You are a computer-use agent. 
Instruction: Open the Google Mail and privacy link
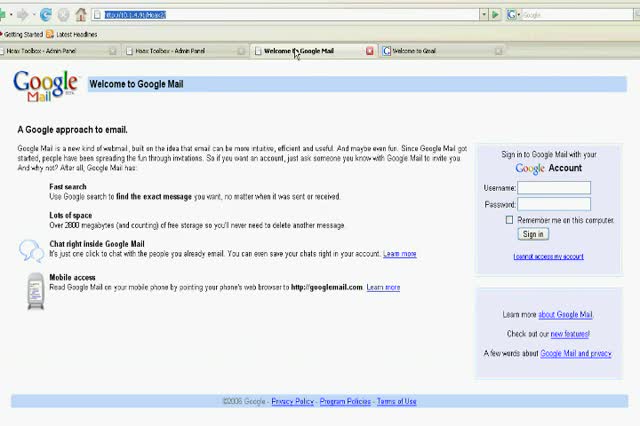pos(576,353)
